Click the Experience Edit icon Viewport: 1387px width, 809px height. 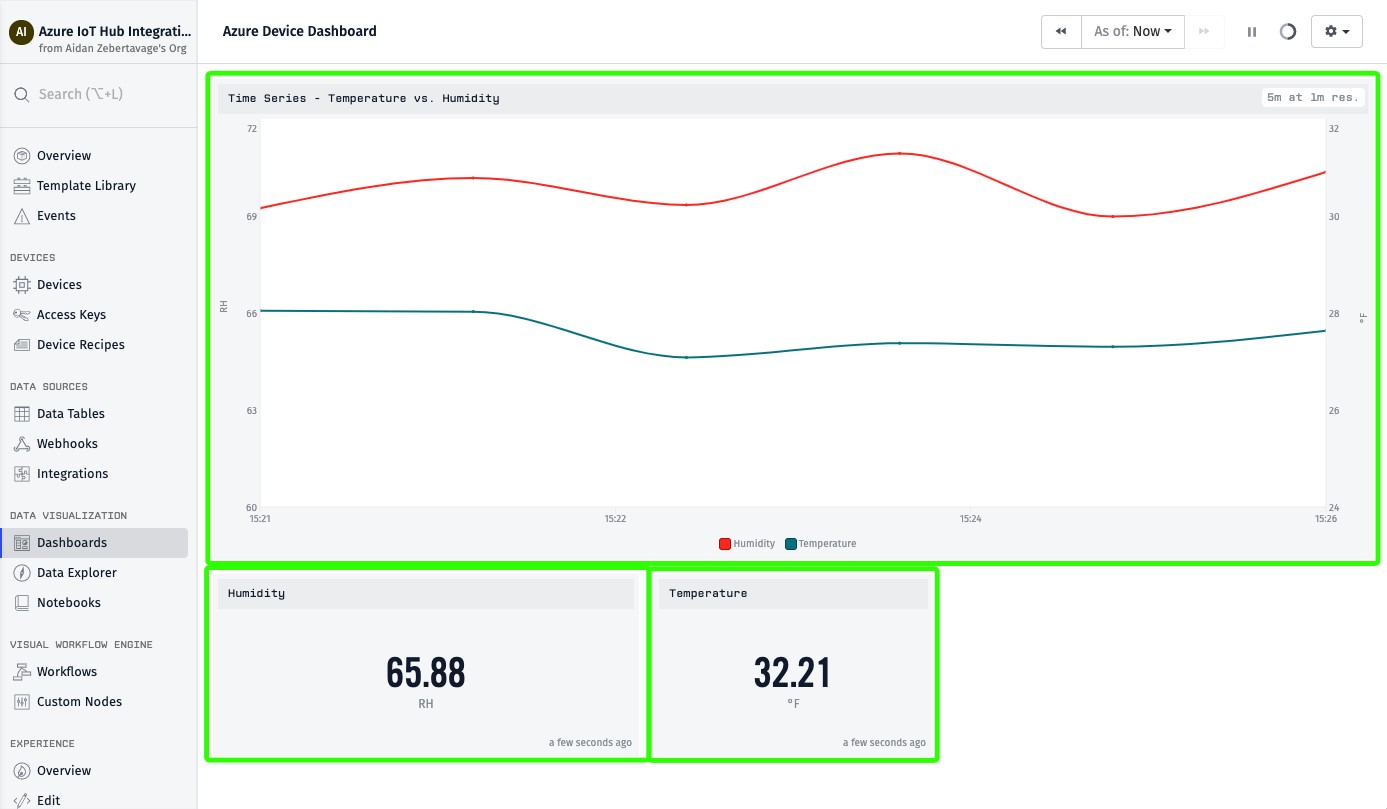pyautogui.click(x=22, y=801)
